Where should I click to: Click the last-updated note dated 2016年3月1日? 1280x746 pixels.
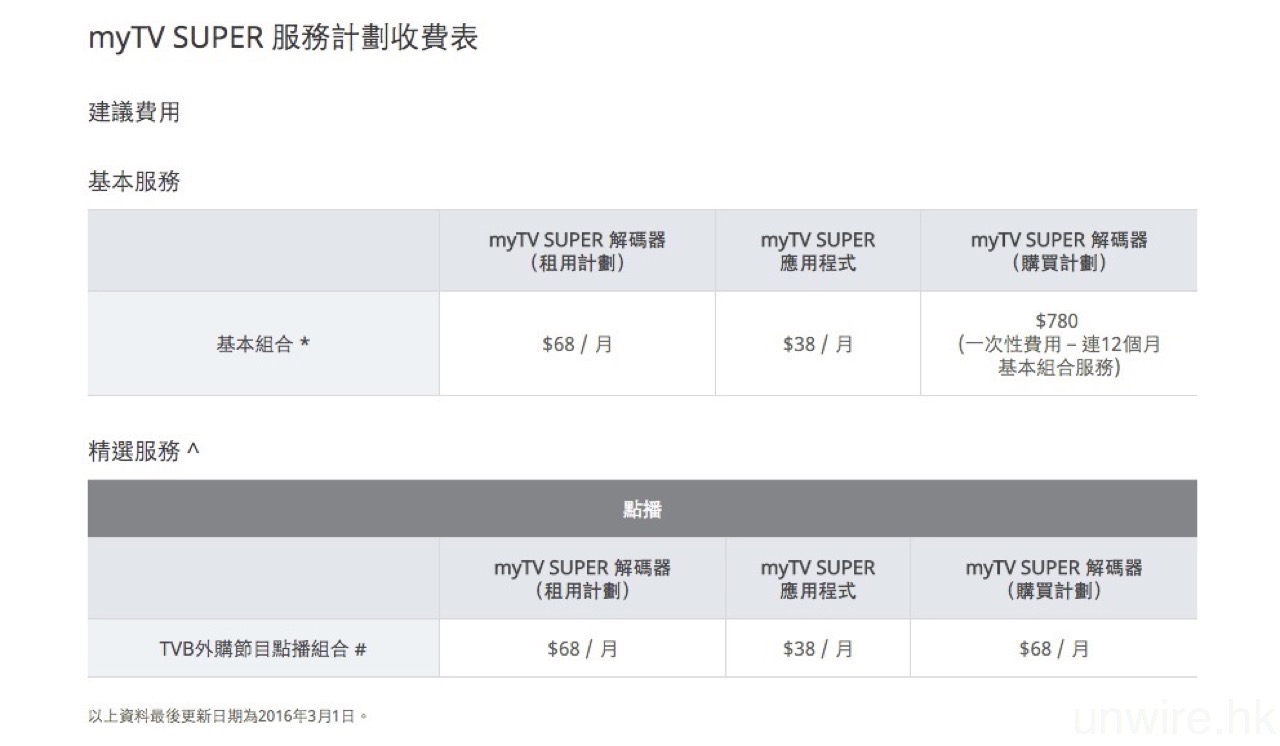(x=228, y=716)
